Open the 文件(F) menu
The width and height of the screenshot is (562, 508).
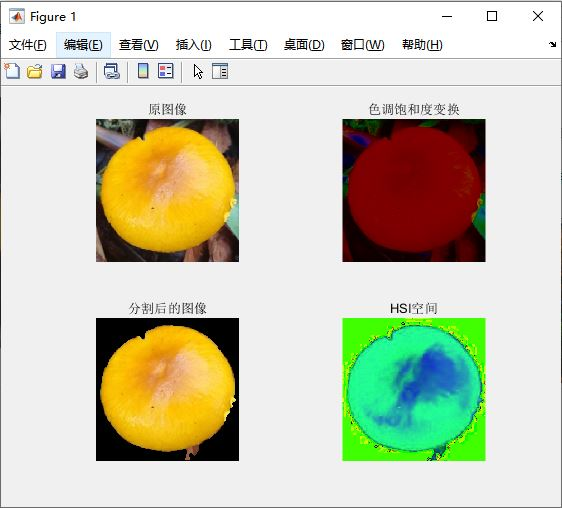28,45
